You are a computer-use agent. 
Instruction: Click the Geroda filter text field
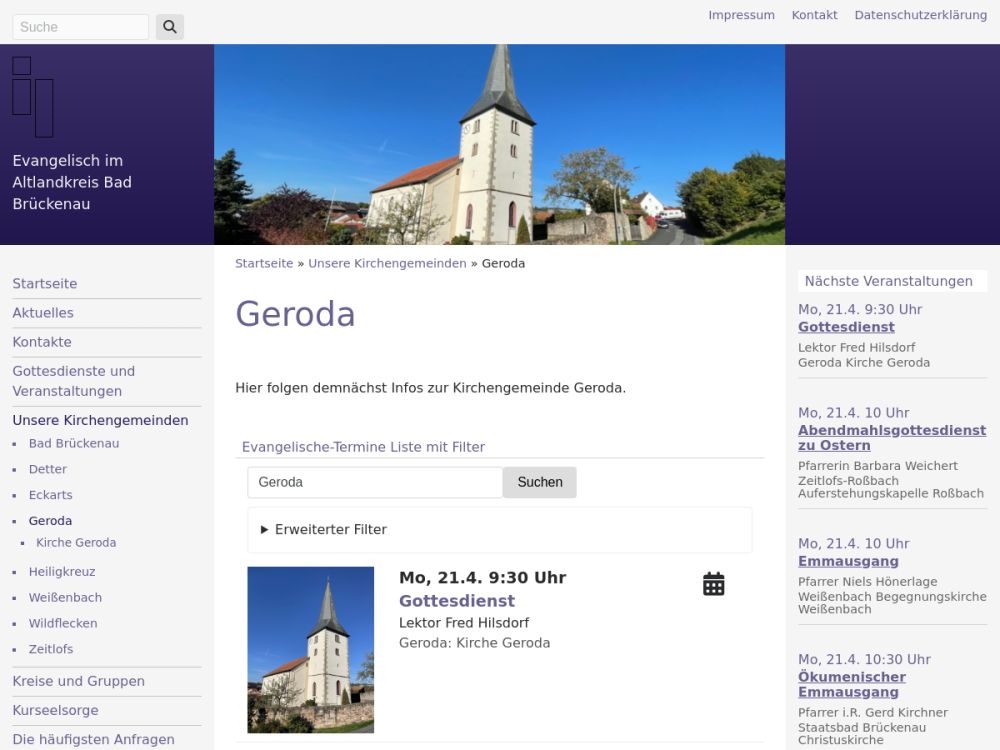[x=374, y=482]
